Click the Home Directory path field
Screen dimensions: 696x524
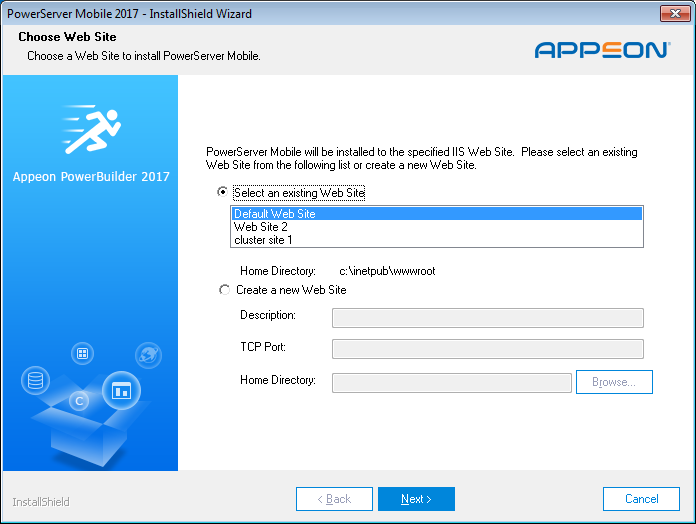point(451,382)
